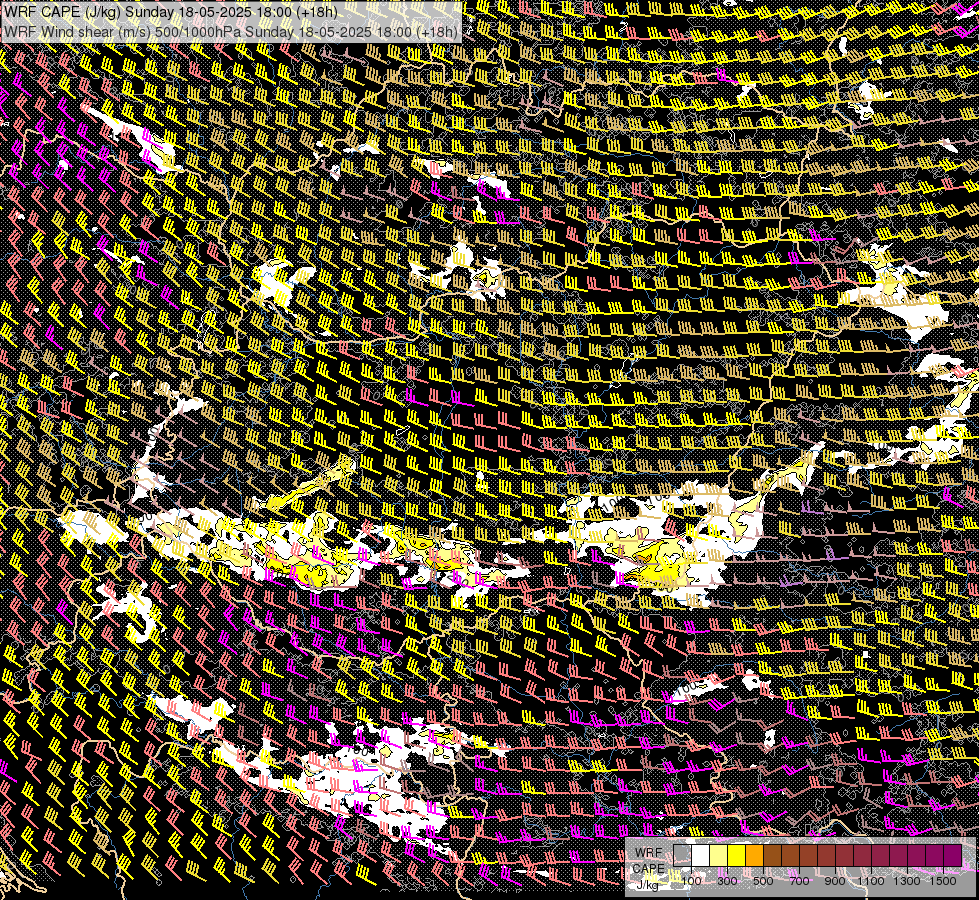This screenshot has height=900, width=979.
Task: Click the J/kg unit label in legend
Action: (648, 885)
